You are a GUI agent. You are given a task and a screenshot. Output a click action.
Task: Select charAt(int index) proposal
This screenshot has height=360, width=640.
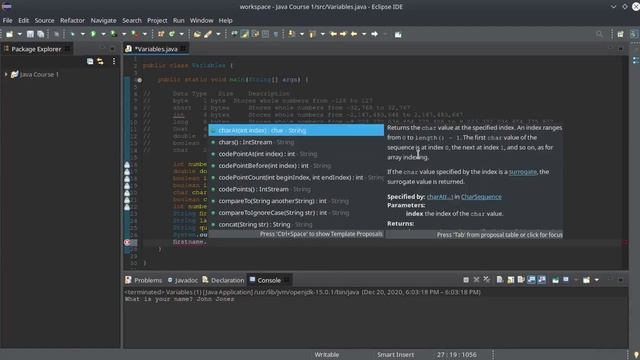[x=296, y=130]
